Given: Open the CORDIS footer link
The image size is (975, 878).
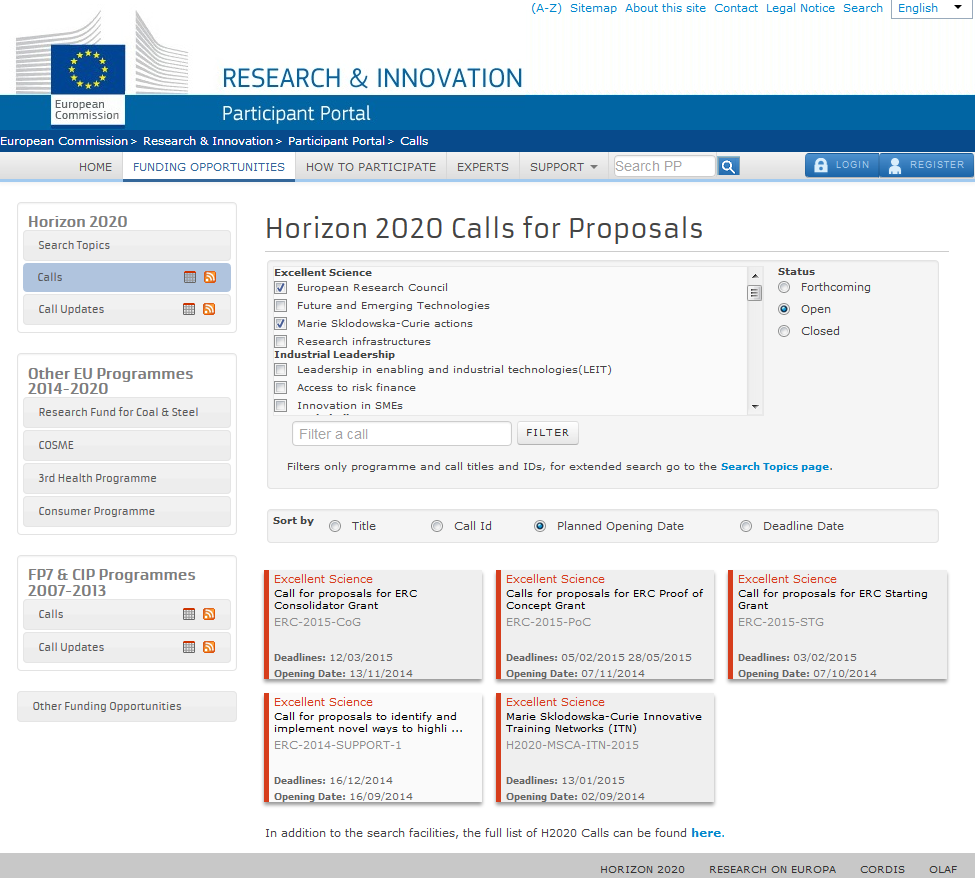Looking at the screenshot, I should pyautogui.click(x=882, y=869).
